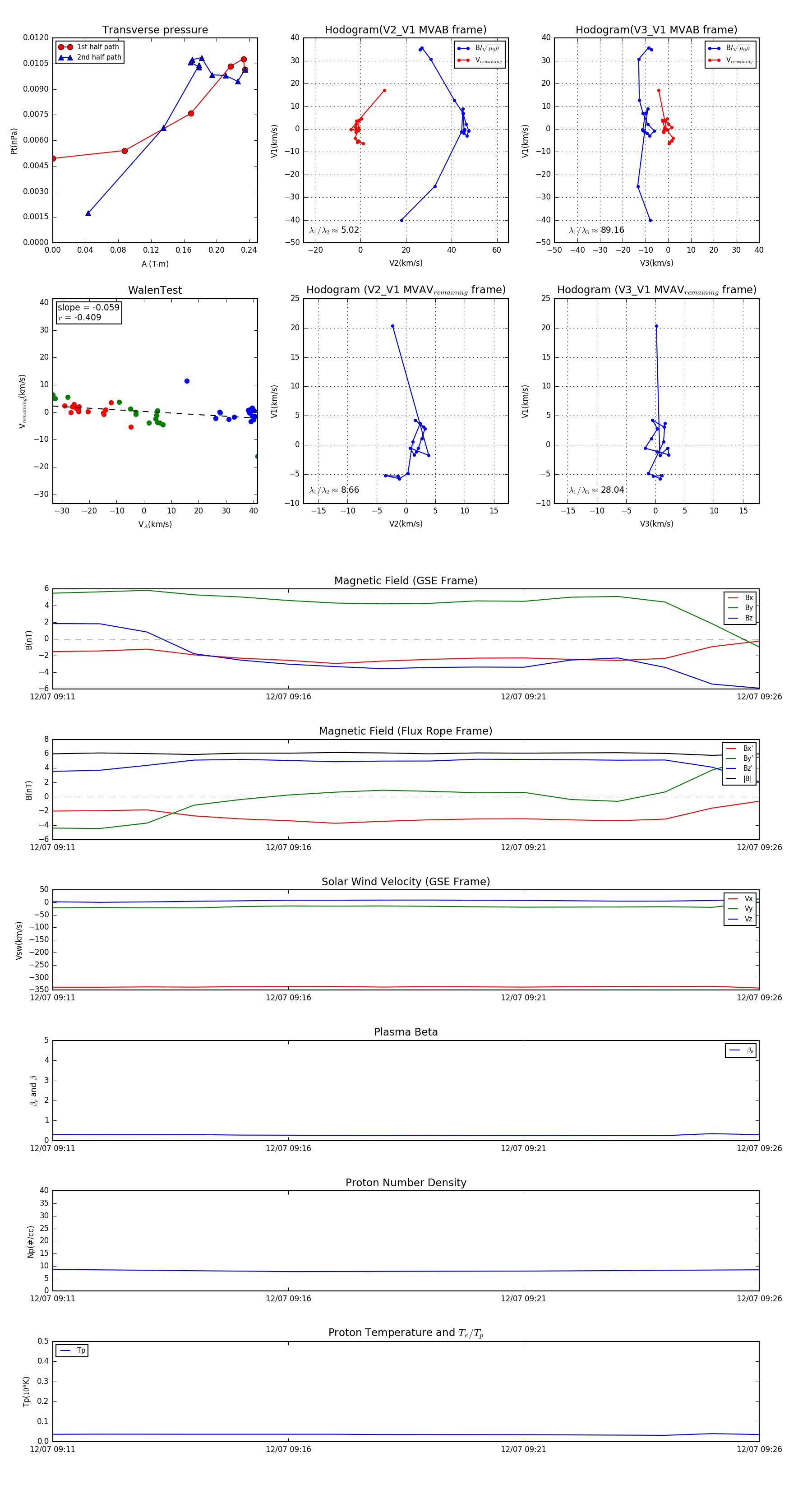The image size is (812, 1489).
Task: Click the B/√μ0ρ legend entry in V3_V1 MVAB hodogram
Action: pyautogui.click(x=730, y=49)
